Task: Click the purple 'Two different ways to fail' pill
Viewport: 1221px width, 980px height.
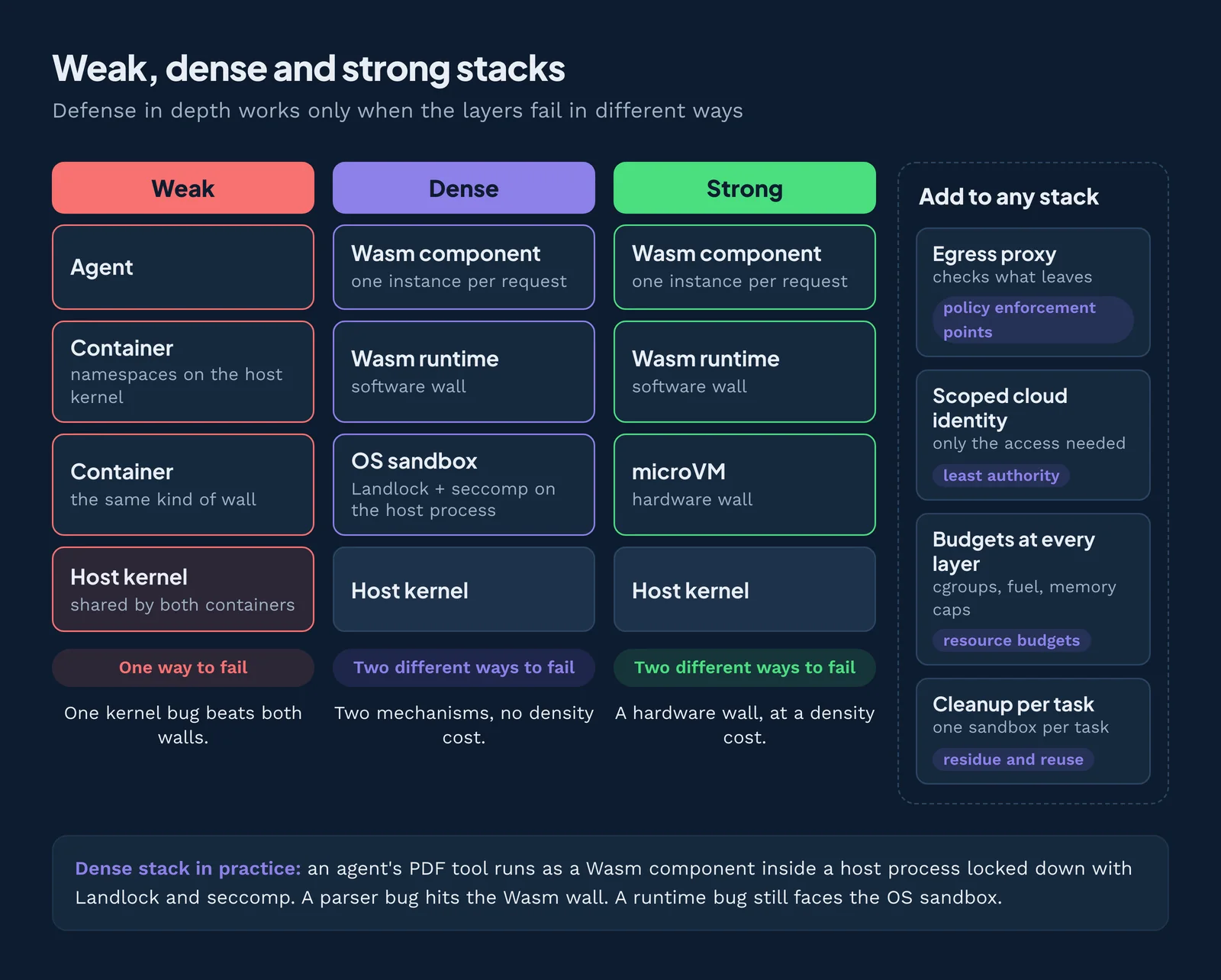Action: (x=464, y=668)
